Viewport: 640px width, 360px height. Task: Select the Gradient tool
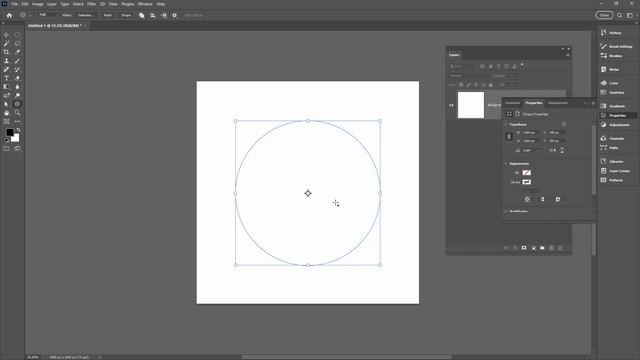pos(6,87)
